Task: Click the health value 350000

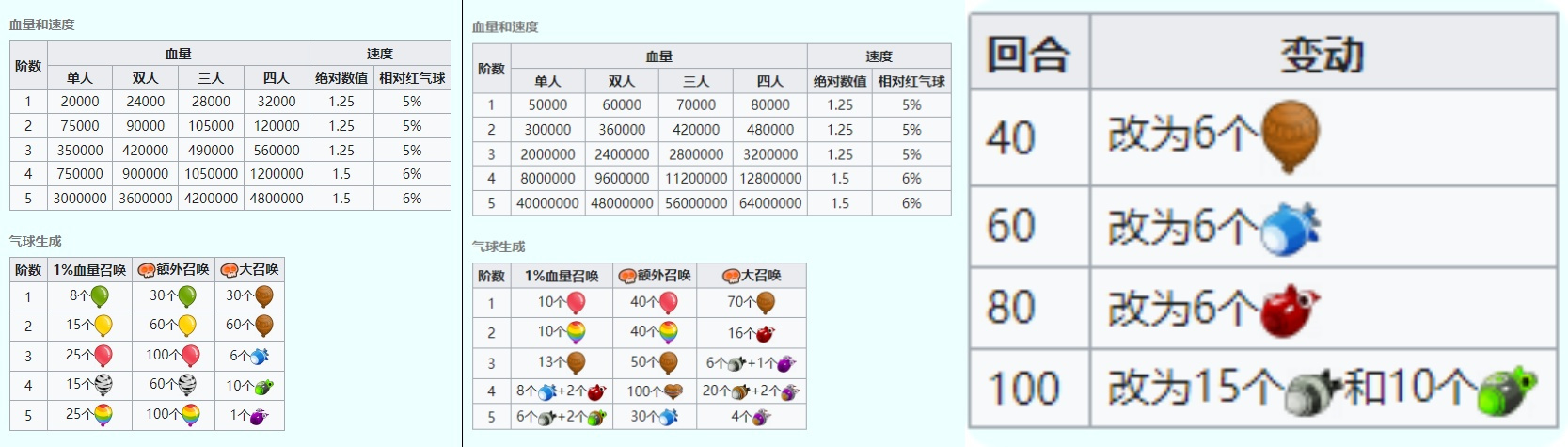Action: [80, 151]
